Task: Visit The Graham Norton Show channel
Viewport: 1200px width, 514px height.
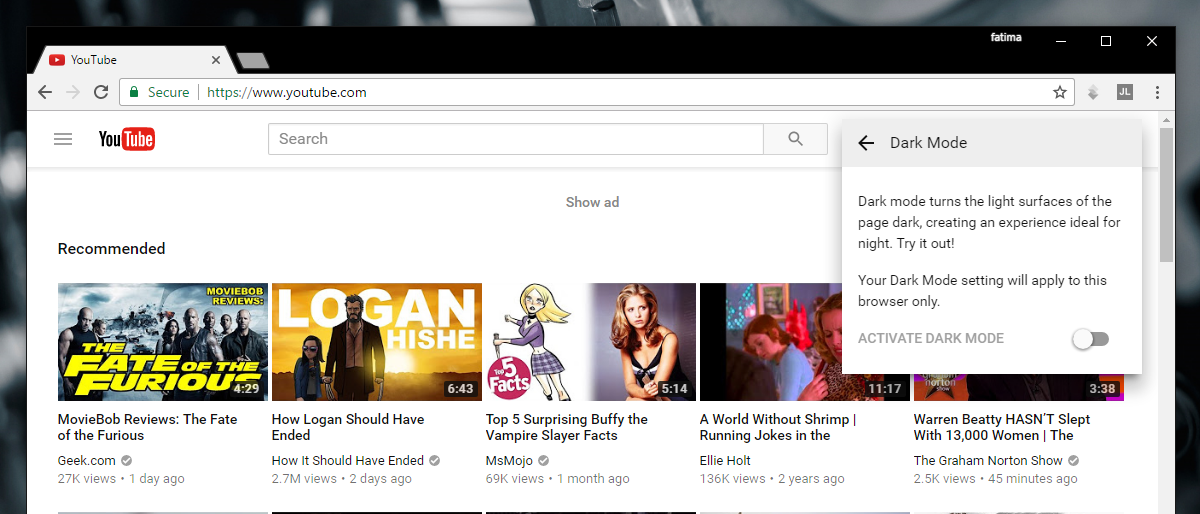Action: pyautogui.click(x=988, y=461)
